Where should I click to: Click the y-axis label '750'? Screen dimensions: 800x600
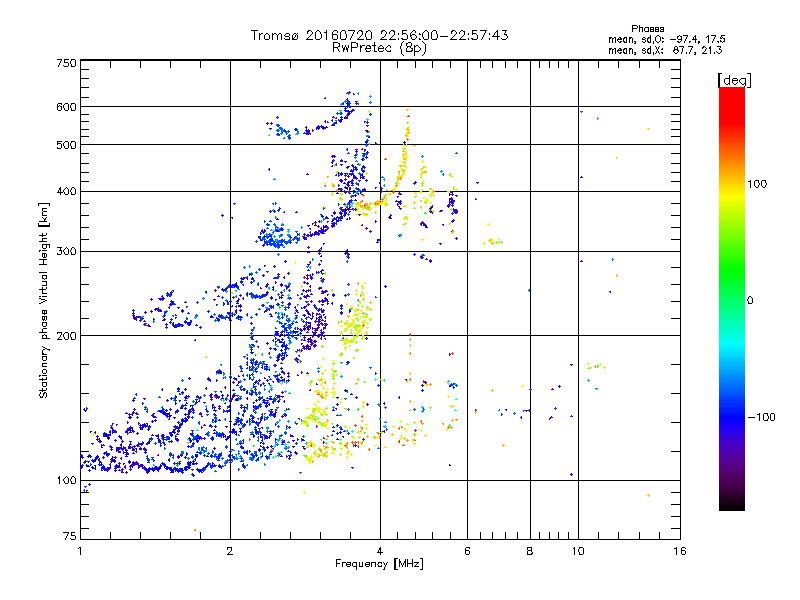66,63
